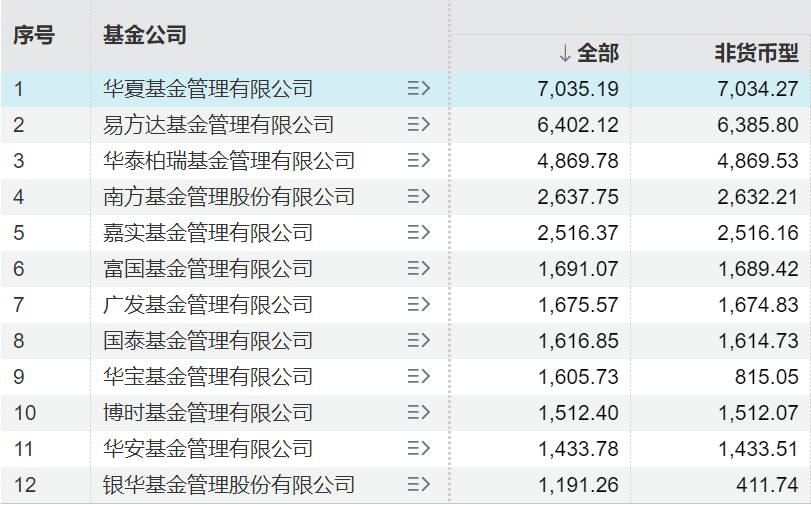
Task: Select company name 国泰基金管理有限公司
Action: point(207,340)
